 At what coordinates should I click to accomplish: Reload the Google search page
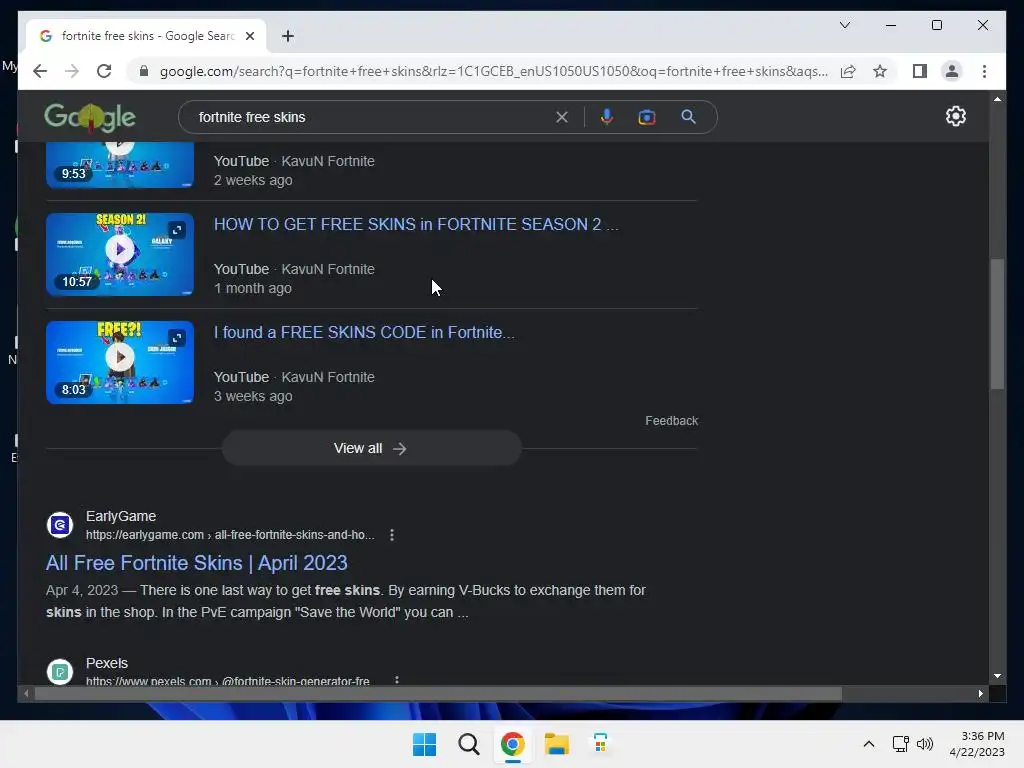tap(104, 71)
